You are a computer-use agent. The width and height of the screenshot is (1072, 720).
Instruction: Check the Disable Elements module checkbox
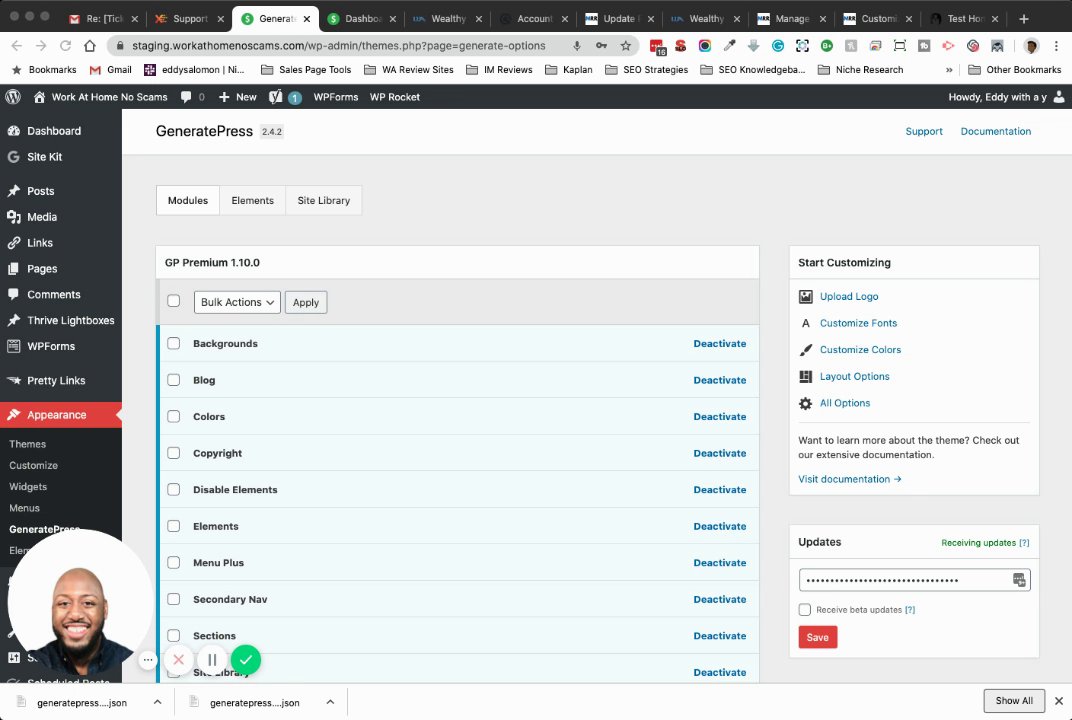click(x=174, y=490)
